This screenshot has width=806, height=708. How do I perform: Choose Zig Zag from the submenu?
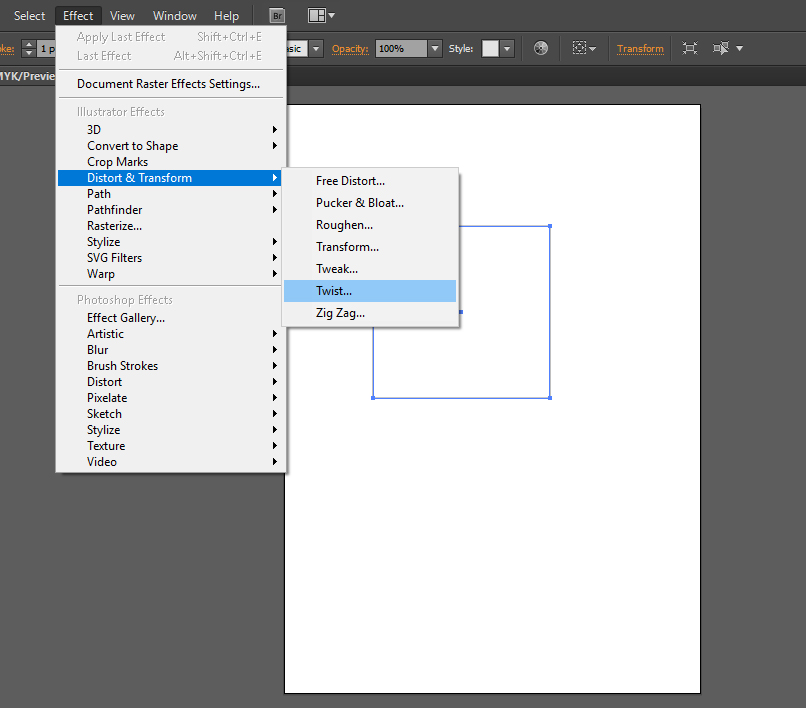pos(341,312)
